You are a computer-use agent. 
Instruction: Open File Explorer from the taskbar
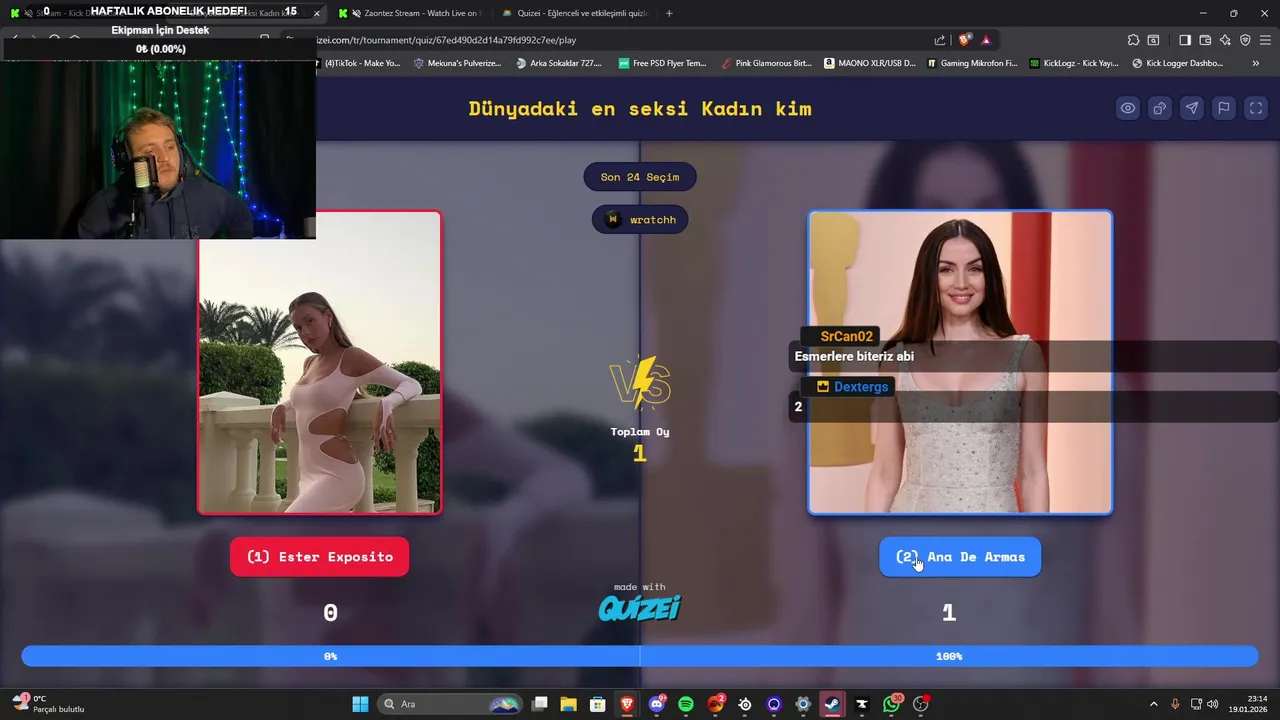click(568, 704)
